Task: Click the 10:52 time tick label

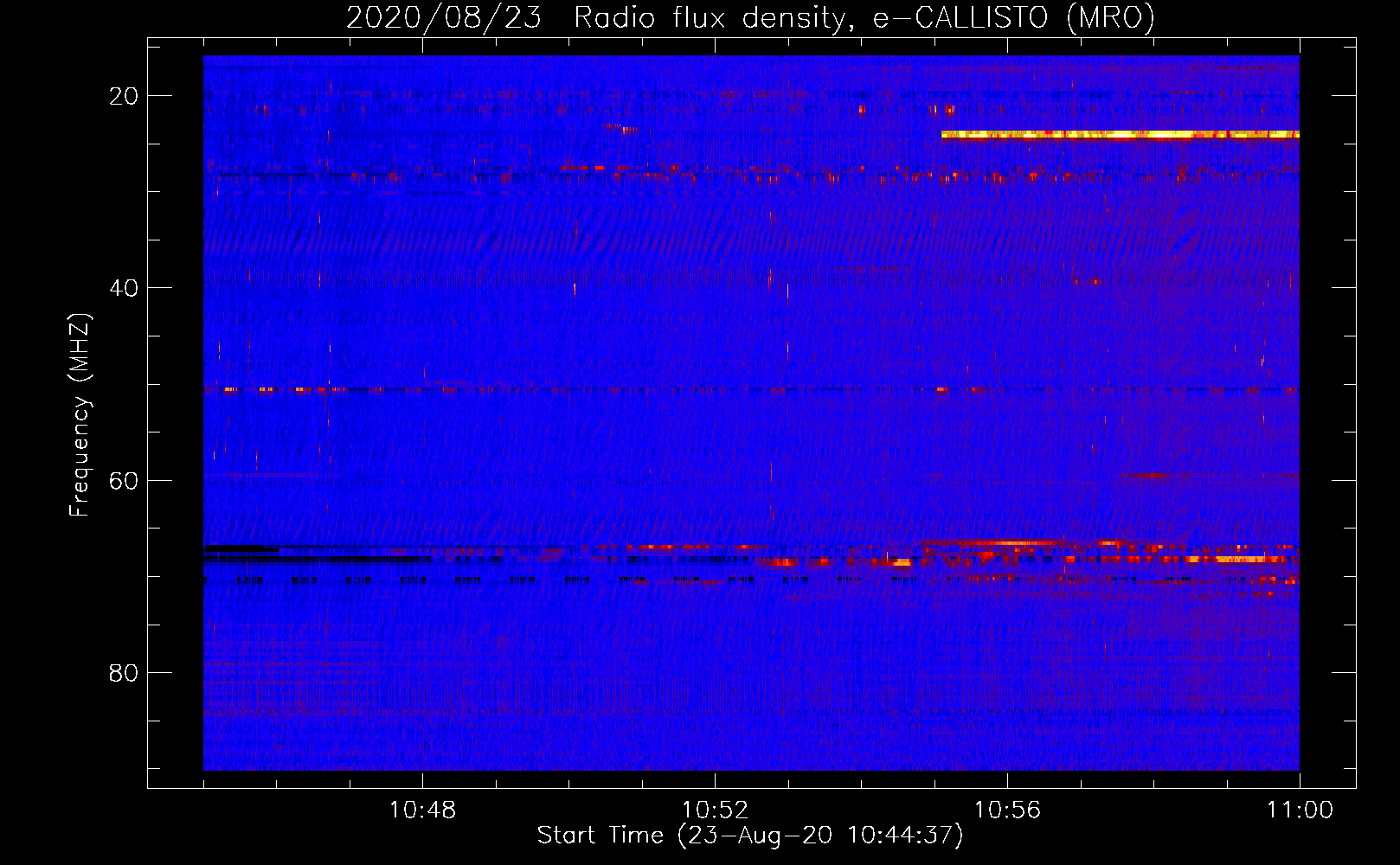Action: pyautogui.click(x=715, y=811)
